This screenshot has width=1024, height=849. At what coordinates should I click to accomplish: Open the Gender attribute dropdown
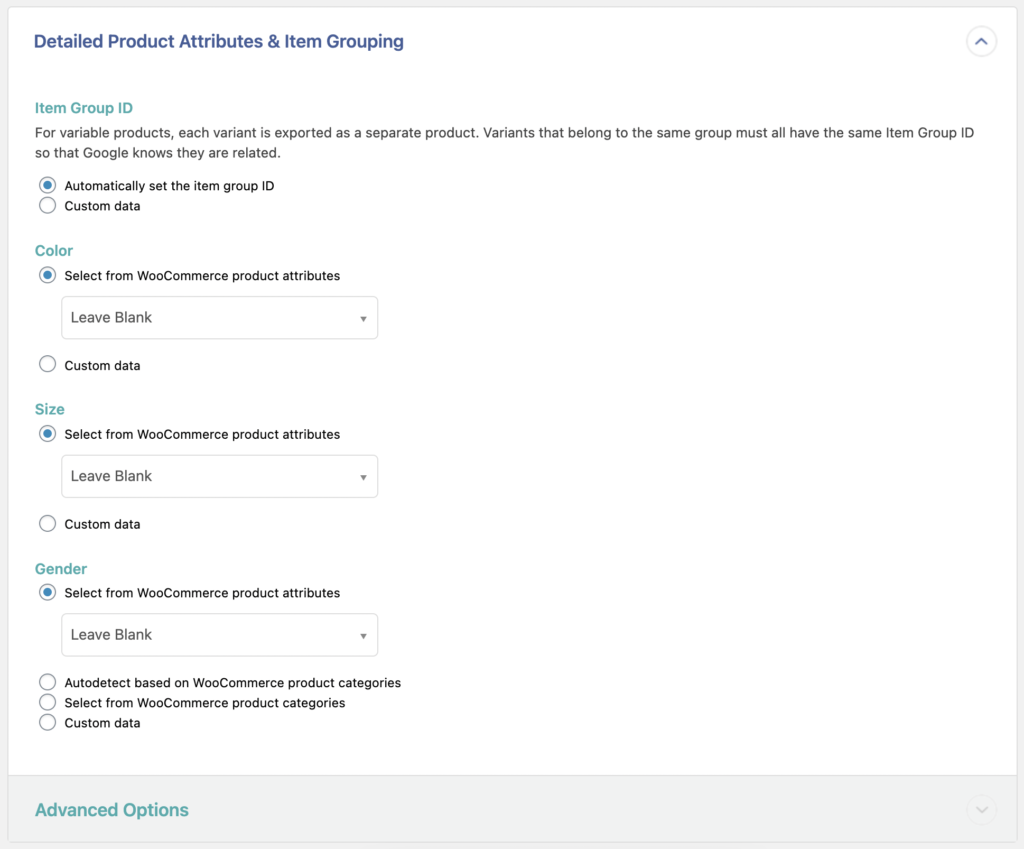click(219, 635)
